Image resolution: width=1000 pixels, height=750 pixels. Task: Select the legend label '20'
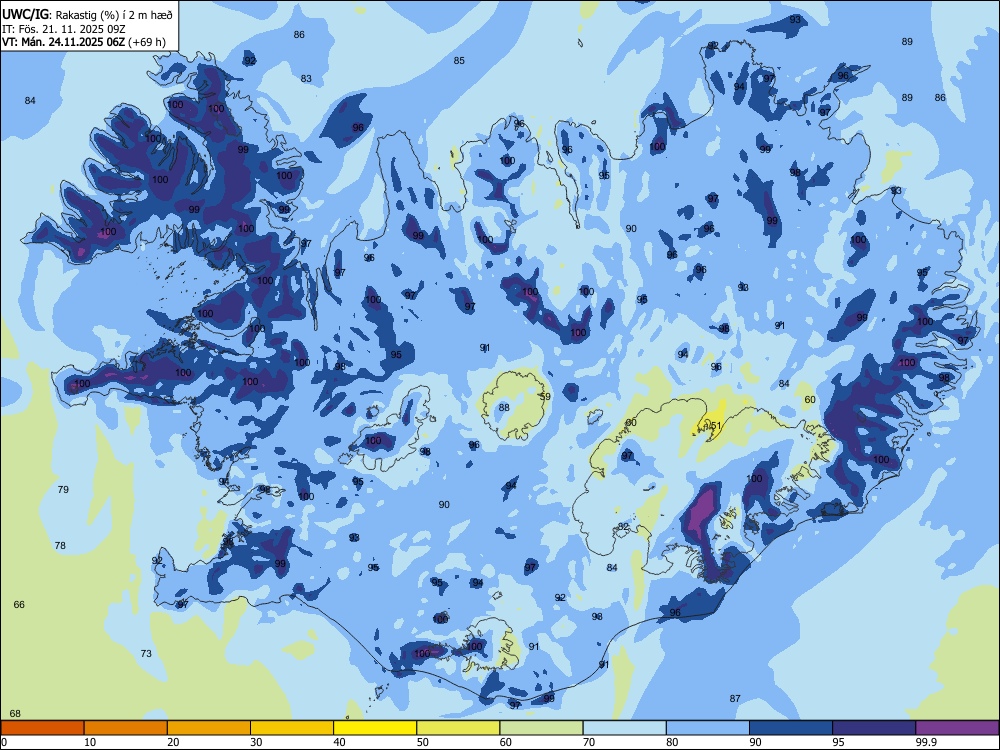[173, 742]
